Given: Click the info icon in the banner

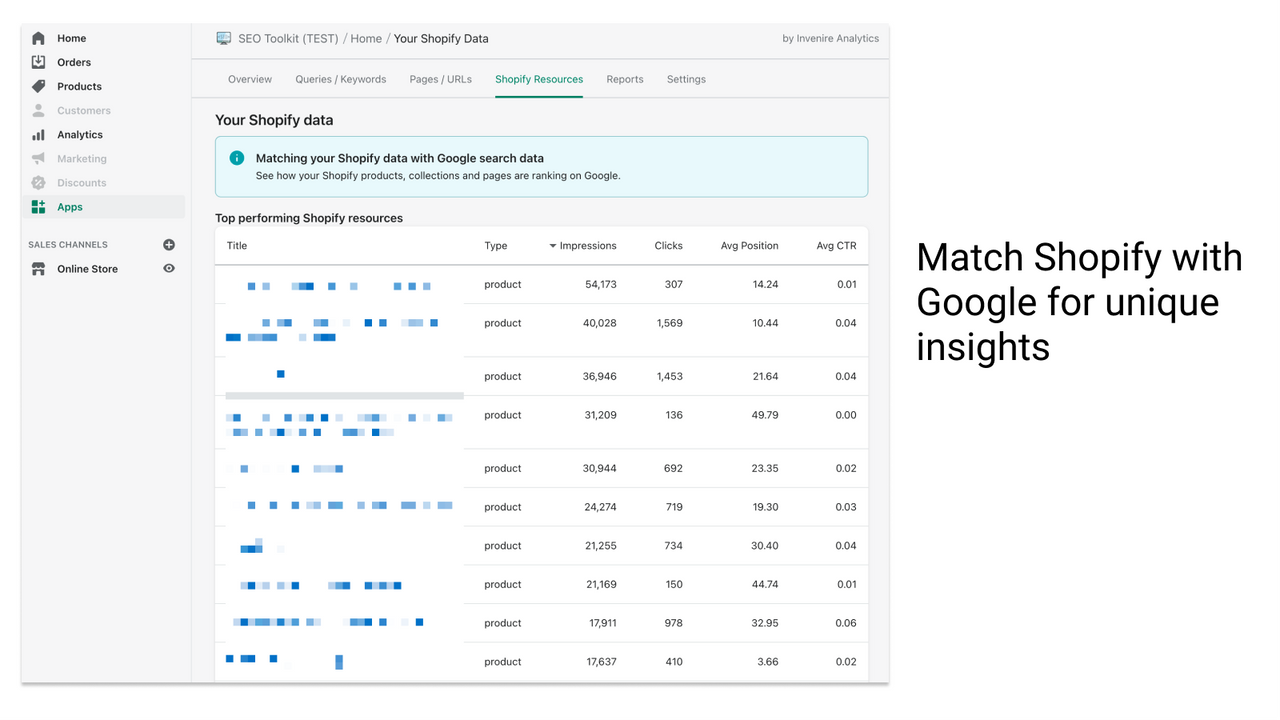Looking at the screenshot, I should tap(237, 158).
